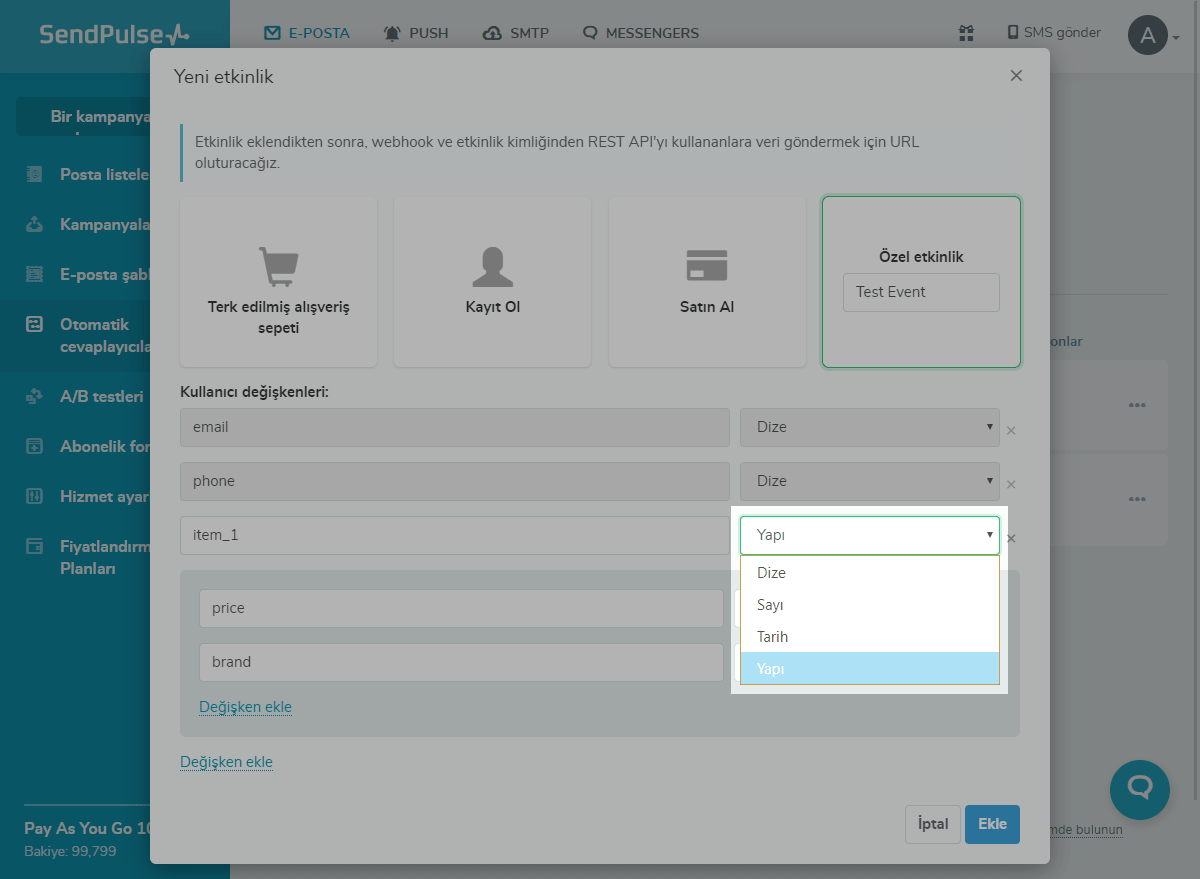
Task: Close the Yeni etkinlik dialog
Action: coord(1016,76)
